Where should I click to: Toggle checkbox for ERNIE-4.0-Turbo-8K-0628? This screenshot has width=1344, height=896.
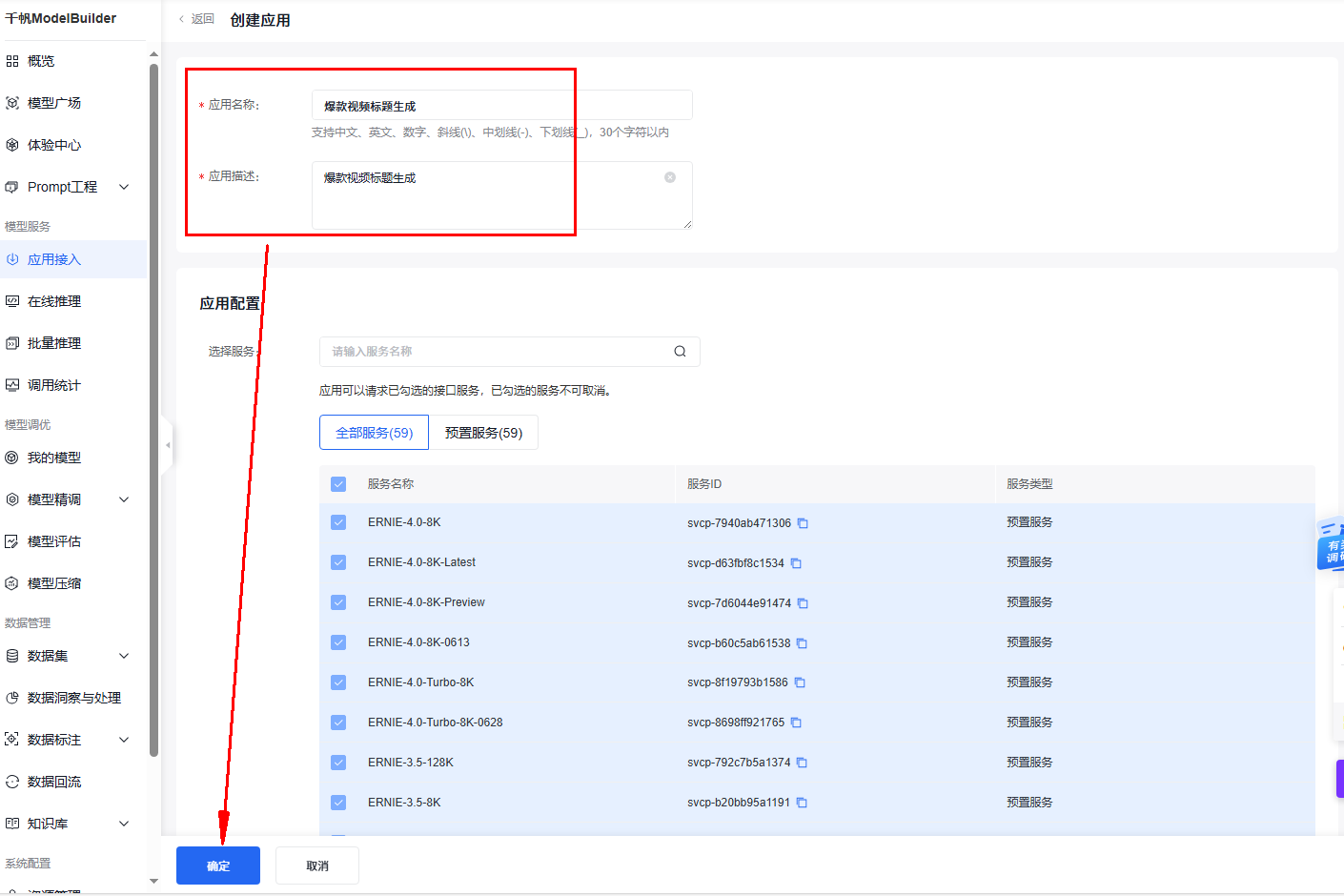[x=338, y=723]
